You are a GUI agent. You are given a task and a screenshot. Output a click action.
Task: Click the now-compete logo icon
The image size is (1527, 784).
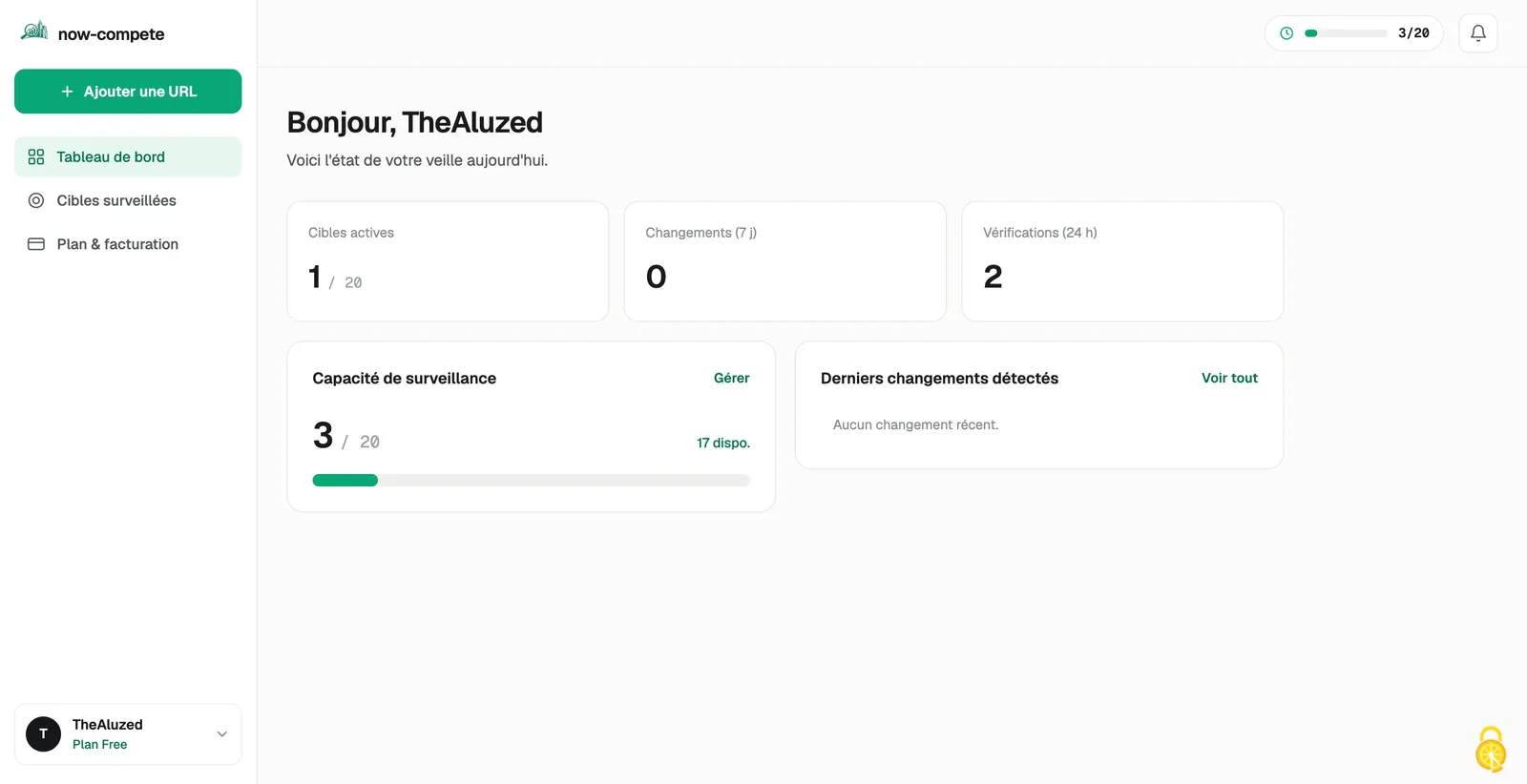tap(34, 31)
